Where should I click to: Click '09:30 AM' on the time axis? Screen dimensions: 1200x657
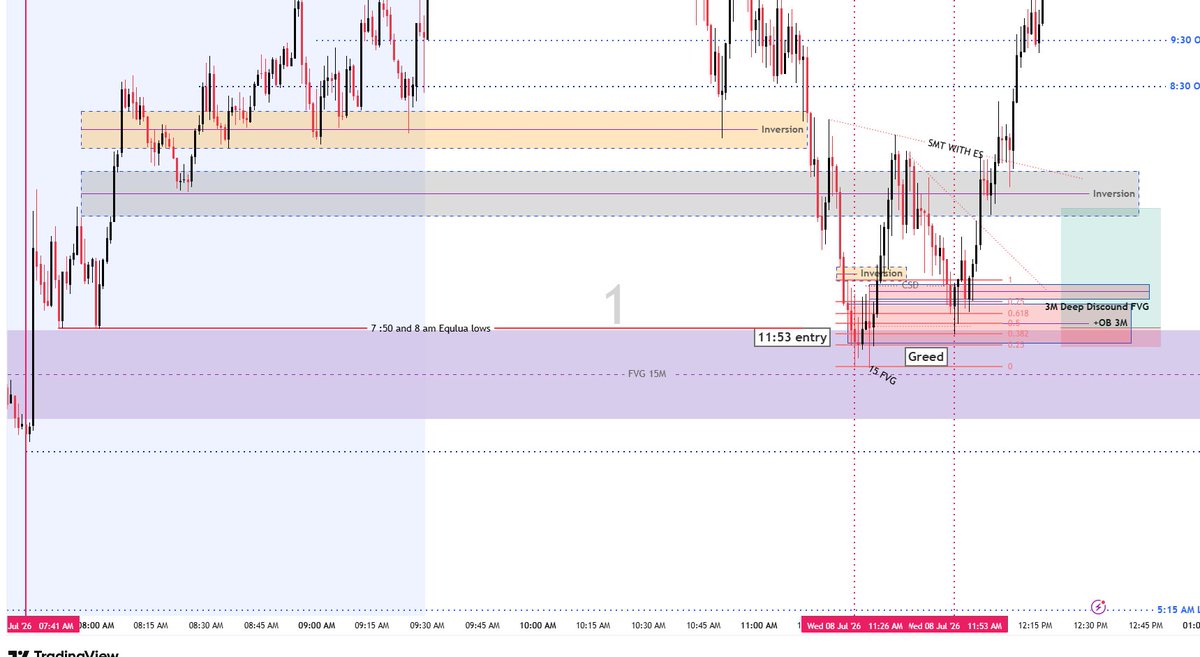click(x=427, y=626)
